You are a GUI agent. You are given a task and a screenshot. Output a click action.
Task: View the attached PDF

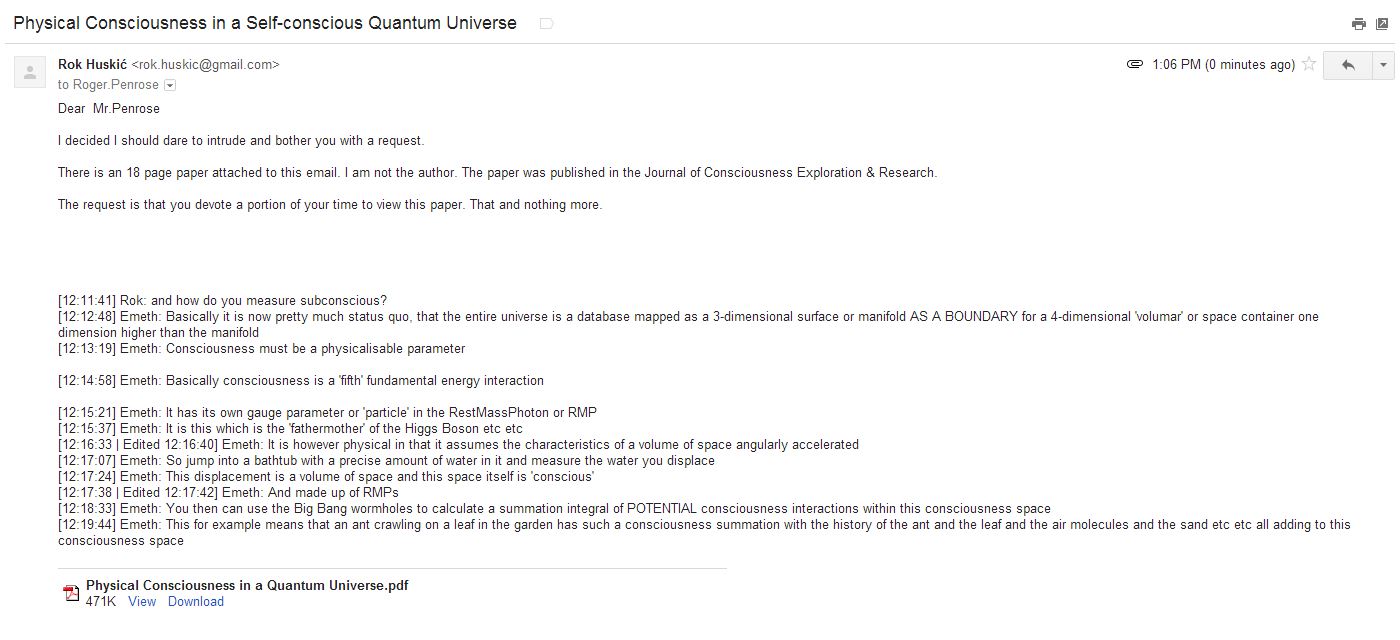pyautogui.click(x=142, y=601)
